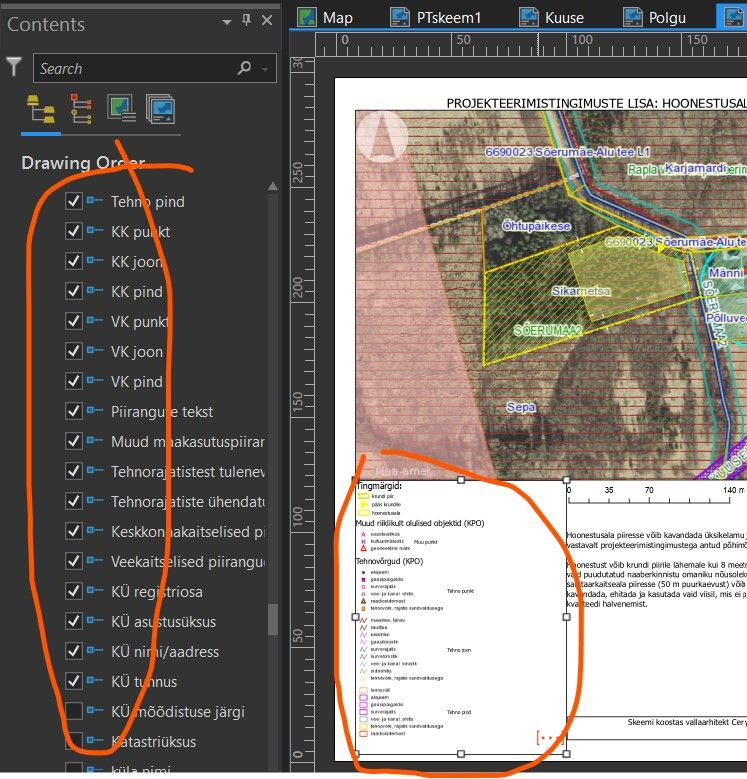Open search options dropdown arrow

click(x=265, y=69)
